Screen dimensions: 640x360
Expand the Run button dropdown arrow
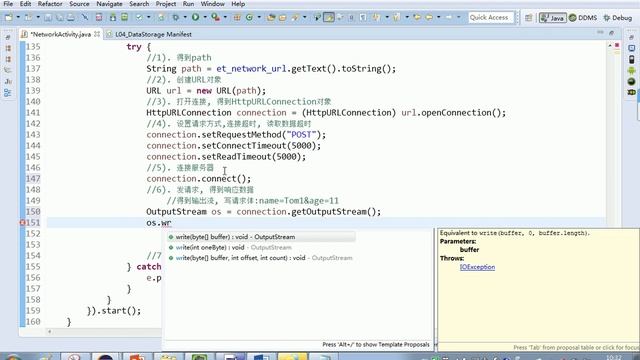pyautogui.click(x=205, y=18)
